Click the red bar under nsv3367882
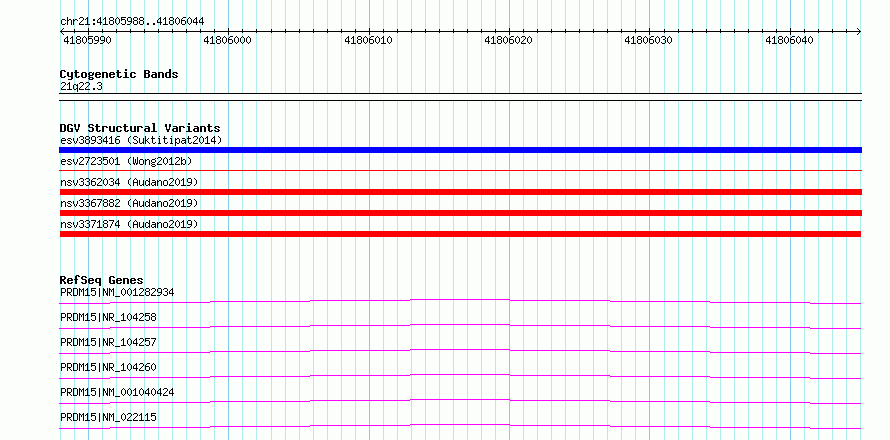The height and width of the screenshot is (440, 890). [460, 213]
